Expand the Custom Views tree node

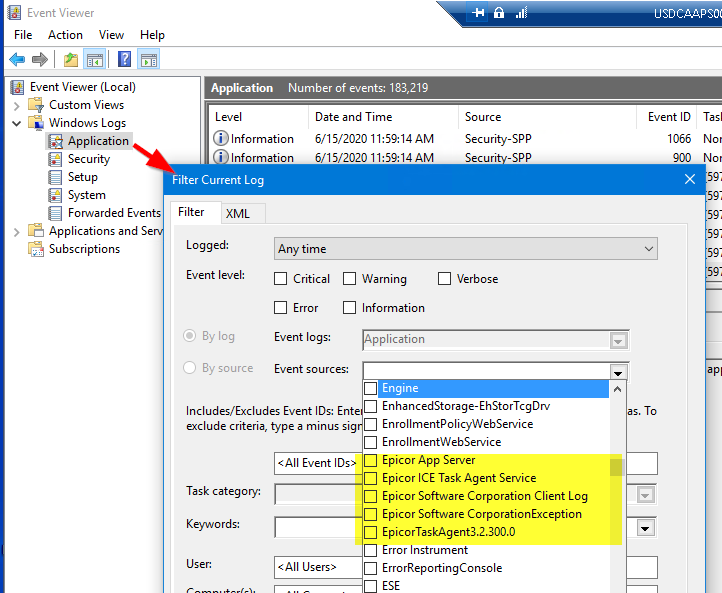point(17,105)
